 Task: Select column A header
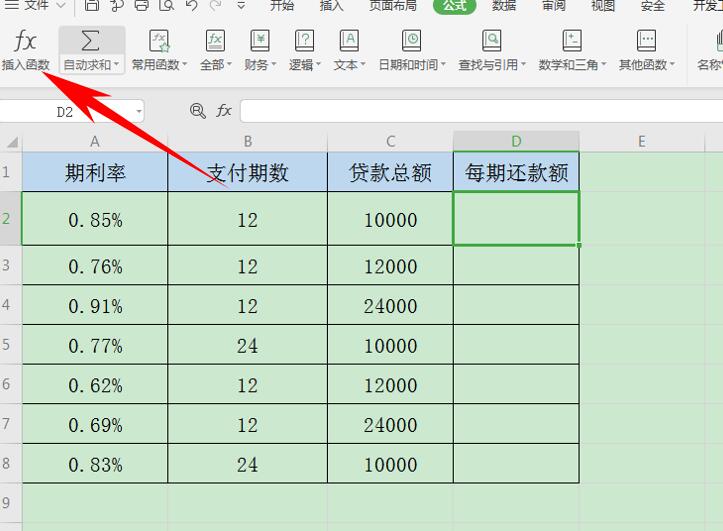click(95, 142)
